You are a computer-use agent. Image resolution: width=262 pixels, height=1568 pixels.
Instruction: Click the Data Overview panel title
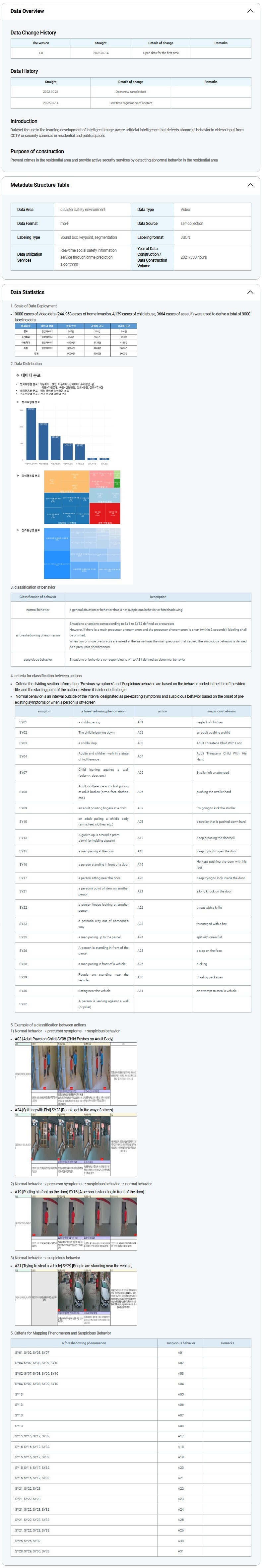[27, 11]
